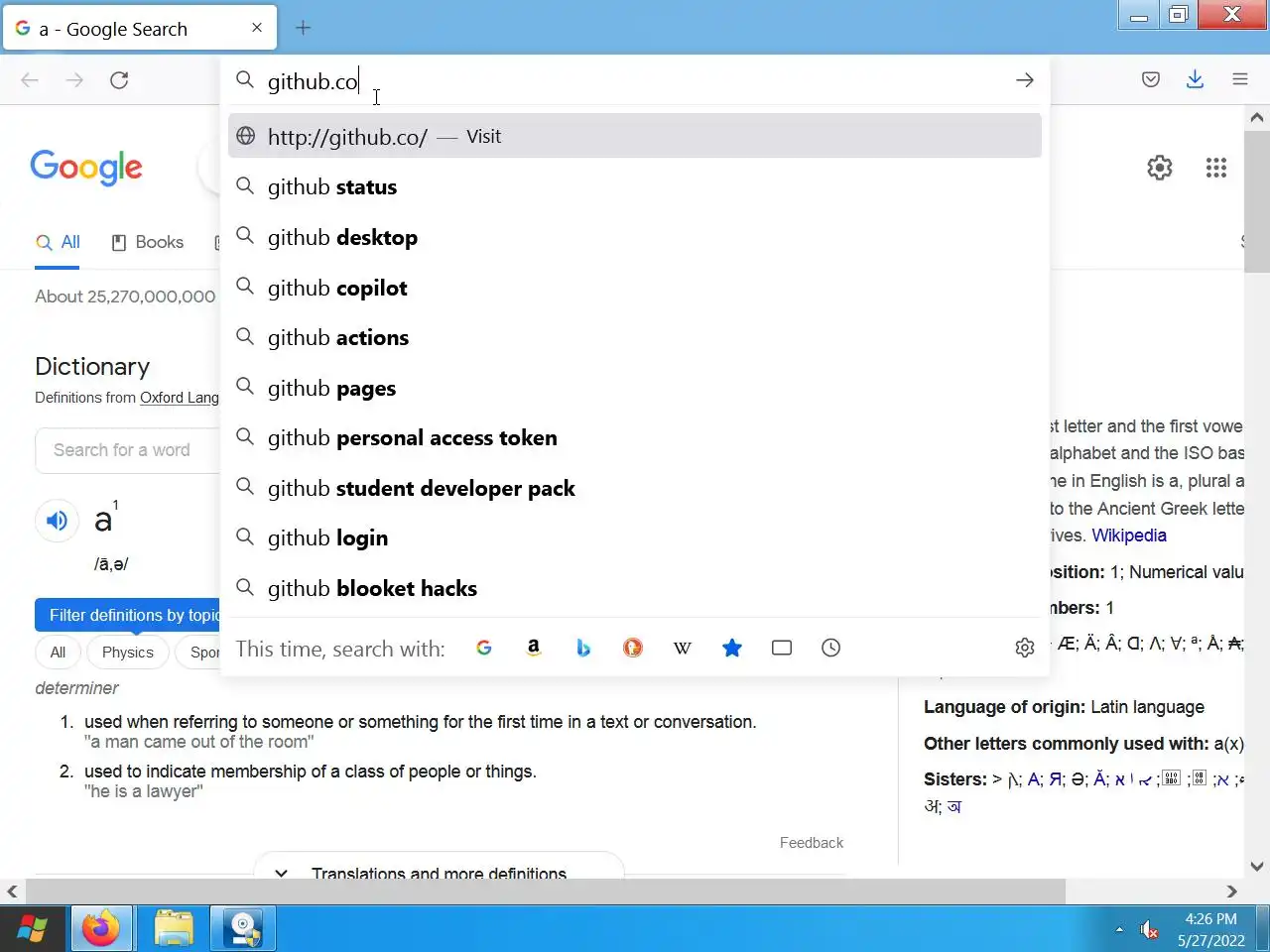Viewport: 1270px width, 952px height.
Task: Open the Google apps grid
Action: 1216,168
